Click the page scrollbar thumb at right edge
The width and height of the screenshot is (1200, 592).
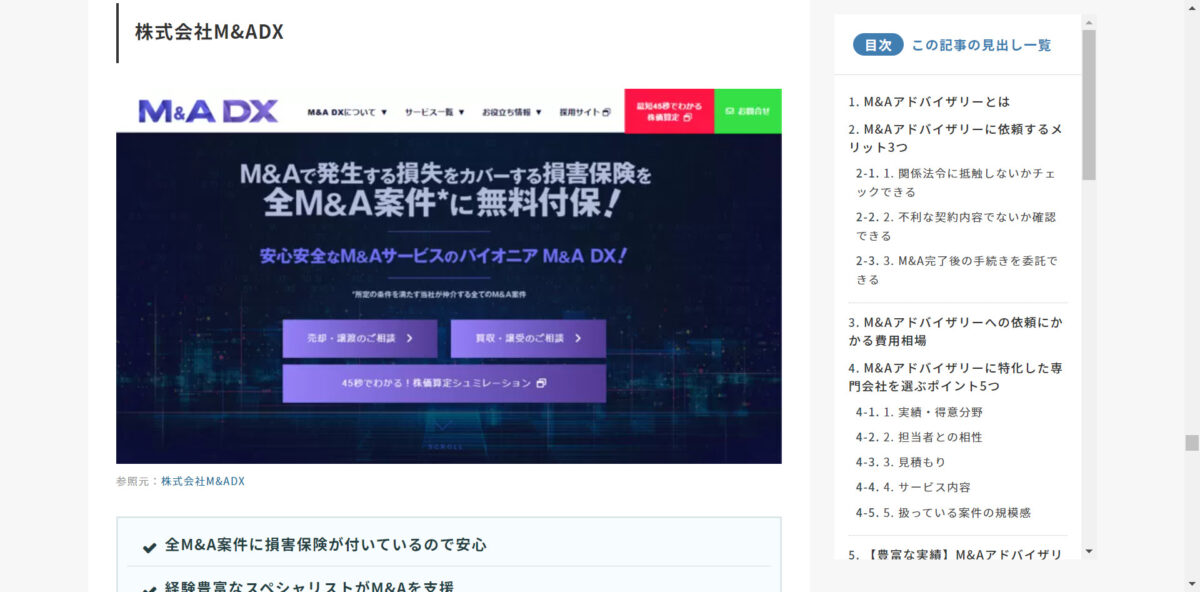(x=1192, y=443)
